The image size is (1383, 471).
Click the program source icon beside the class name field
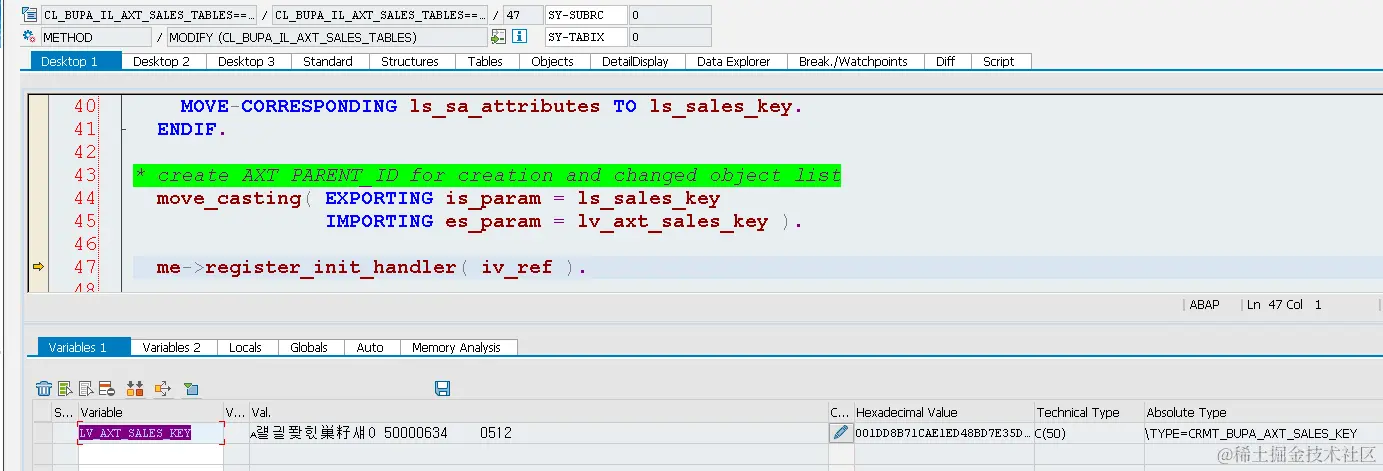coord(29,15)
